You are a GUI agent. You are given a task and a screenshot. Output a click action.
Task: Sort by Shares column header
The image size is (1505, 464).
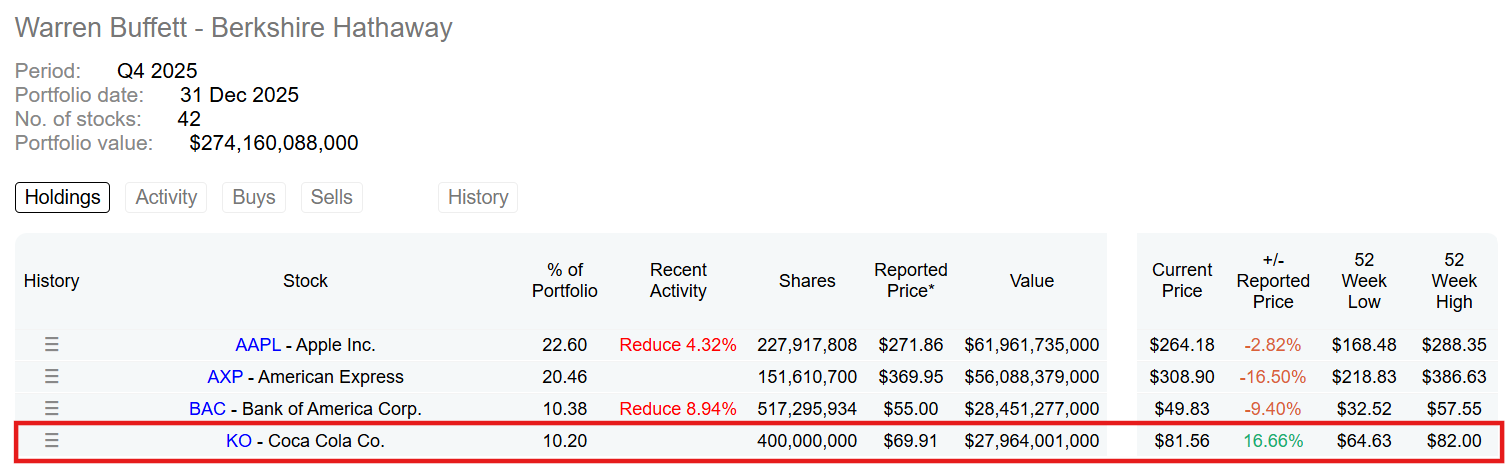click(x=807, y=281)
